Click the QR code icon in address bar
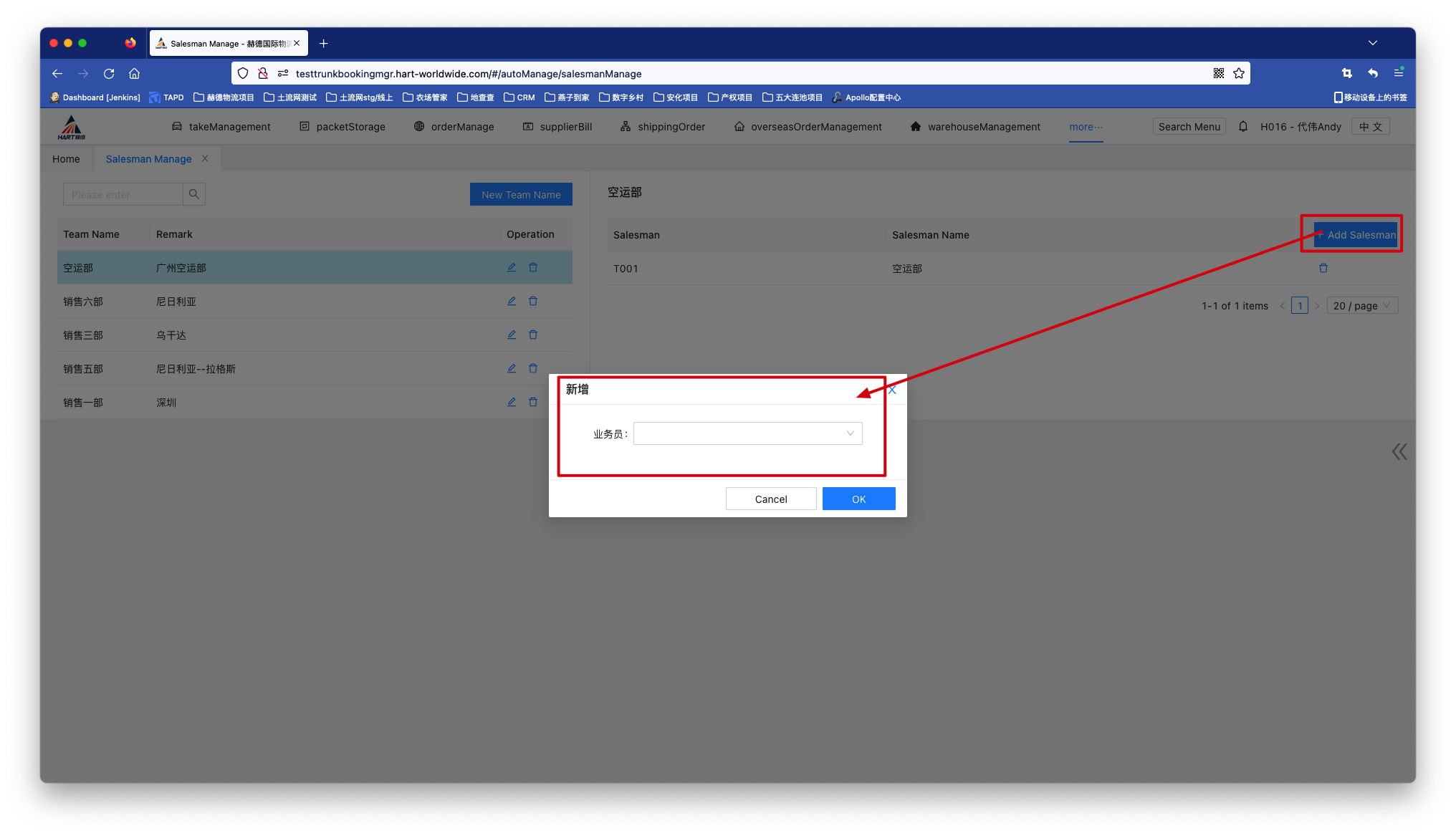1456x836 pixels. click(x=1219, y=73)
